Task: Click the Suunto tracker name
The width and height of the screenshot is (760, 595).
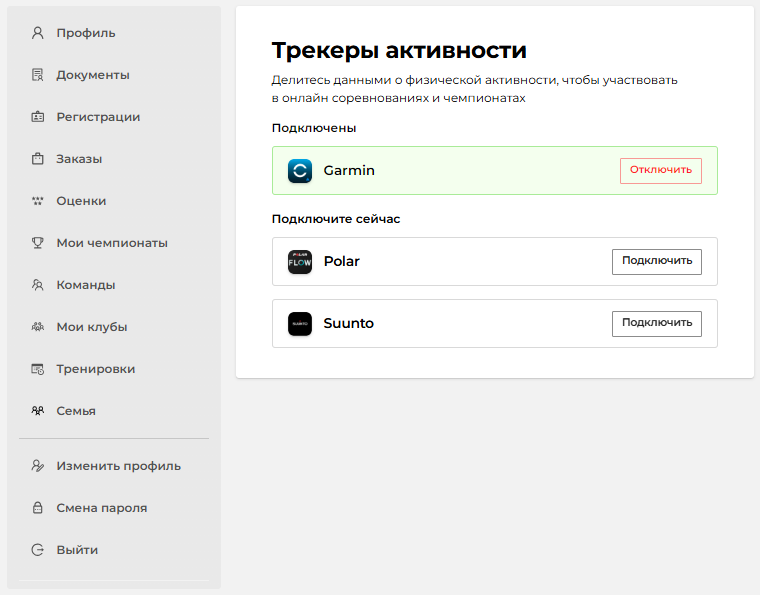Action: pos(348,324)
